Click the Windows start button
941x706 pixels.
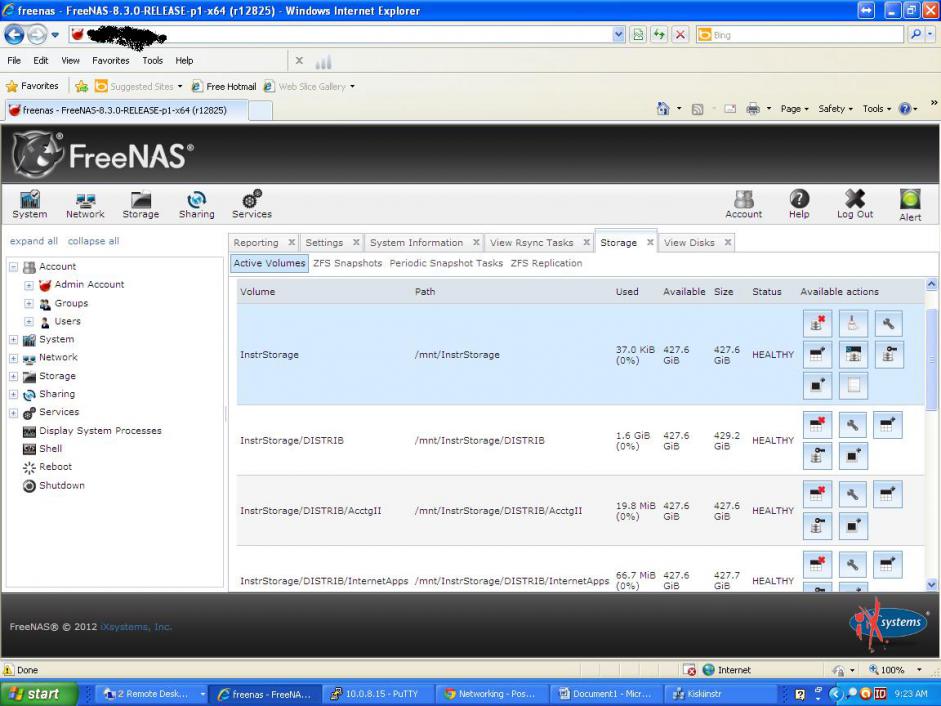39,694
